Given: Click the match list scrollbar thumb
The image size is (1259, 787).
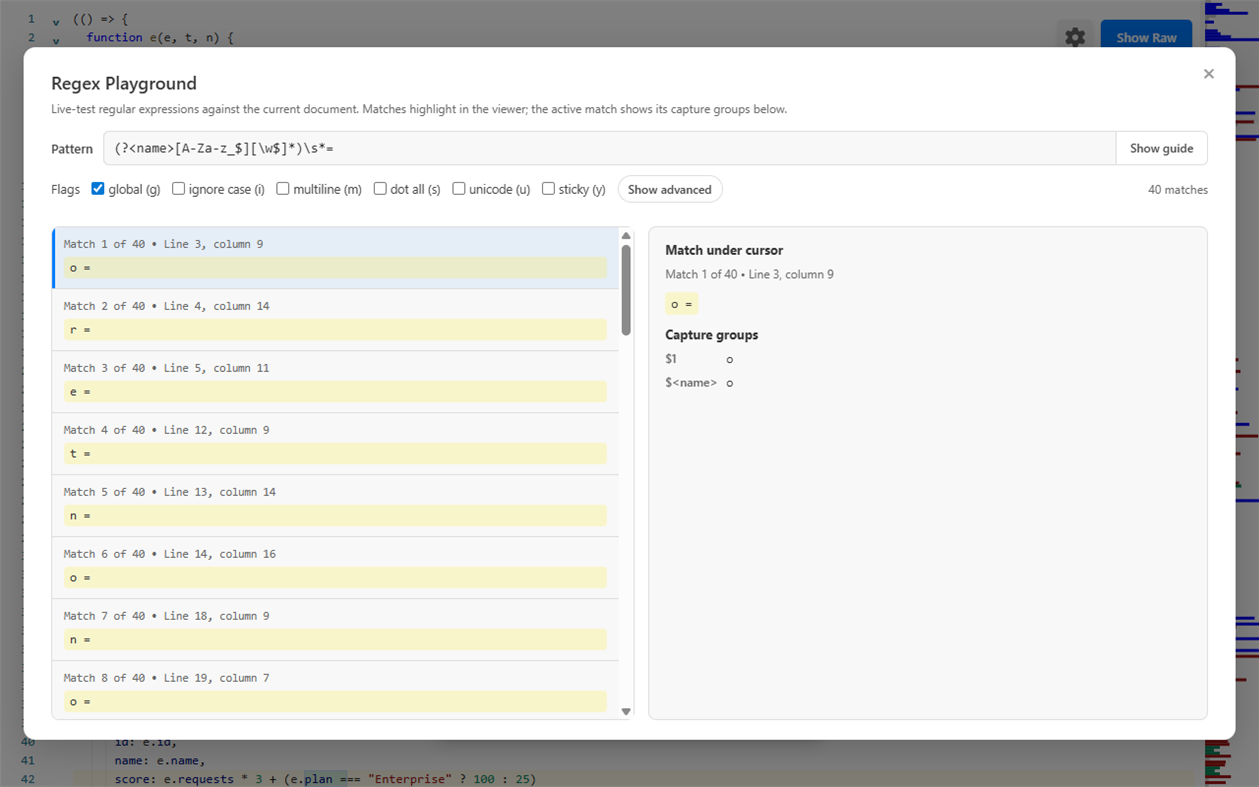Looking at the screenshot, I should click(x=626, y=290).
